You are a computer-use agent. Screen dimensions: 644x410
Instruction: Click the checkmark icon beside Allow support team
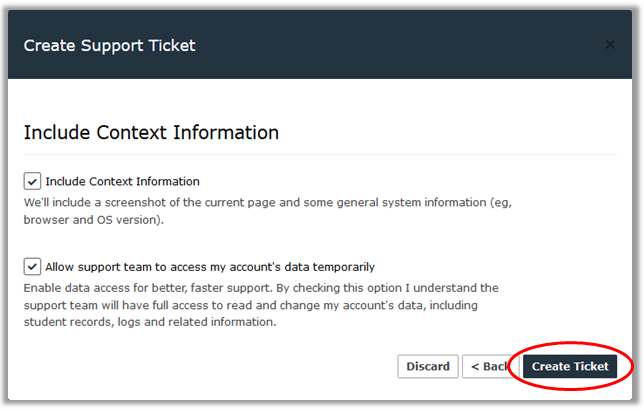coord(32,266)
